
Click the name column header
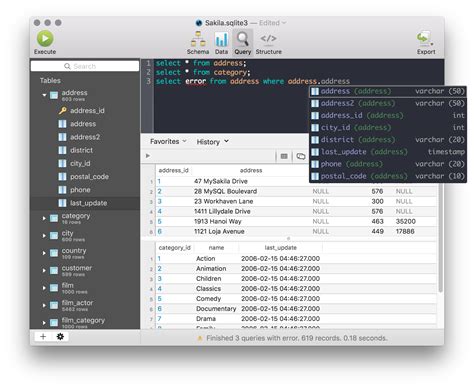tap(216, 248)
